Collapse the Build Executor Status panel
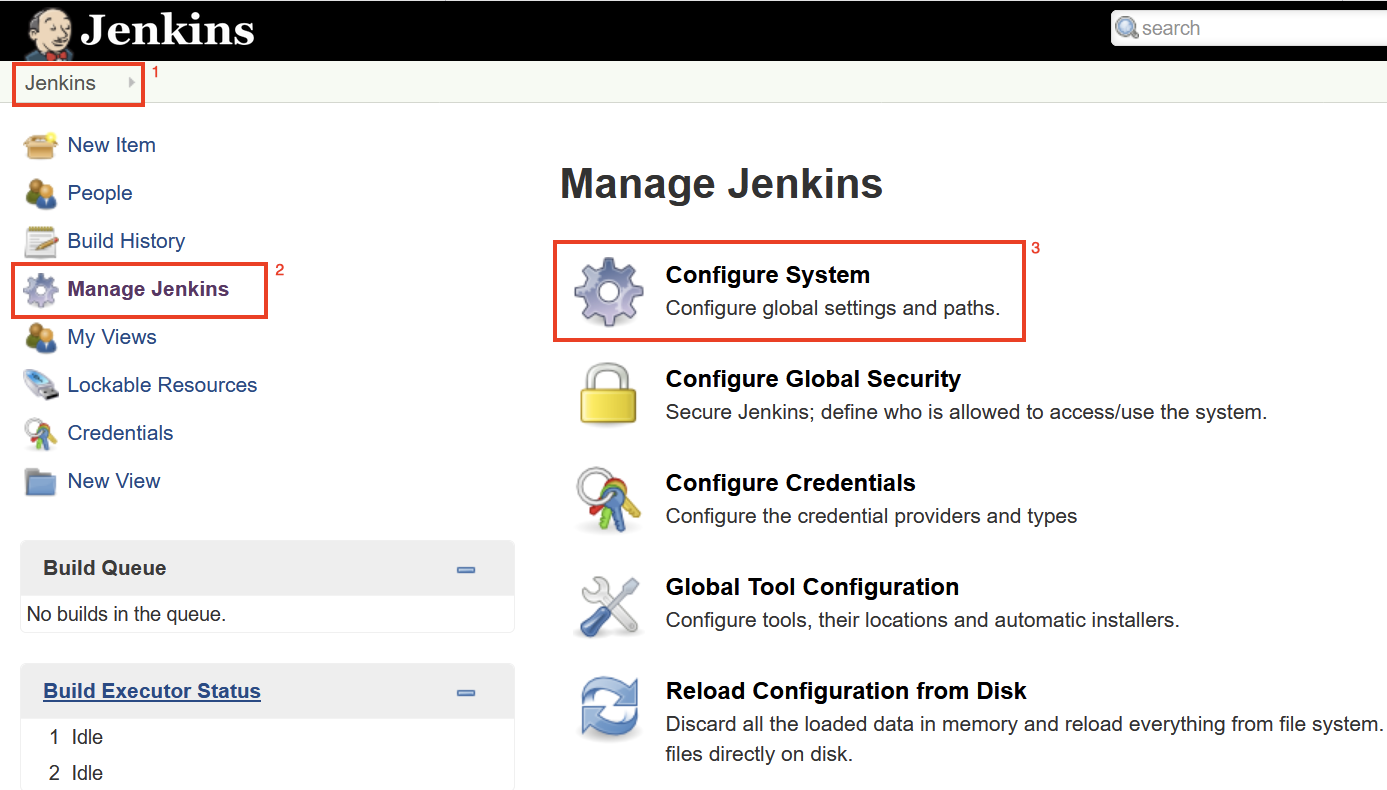The width and height of the screenshot is (1387, 790). point(465,692)
